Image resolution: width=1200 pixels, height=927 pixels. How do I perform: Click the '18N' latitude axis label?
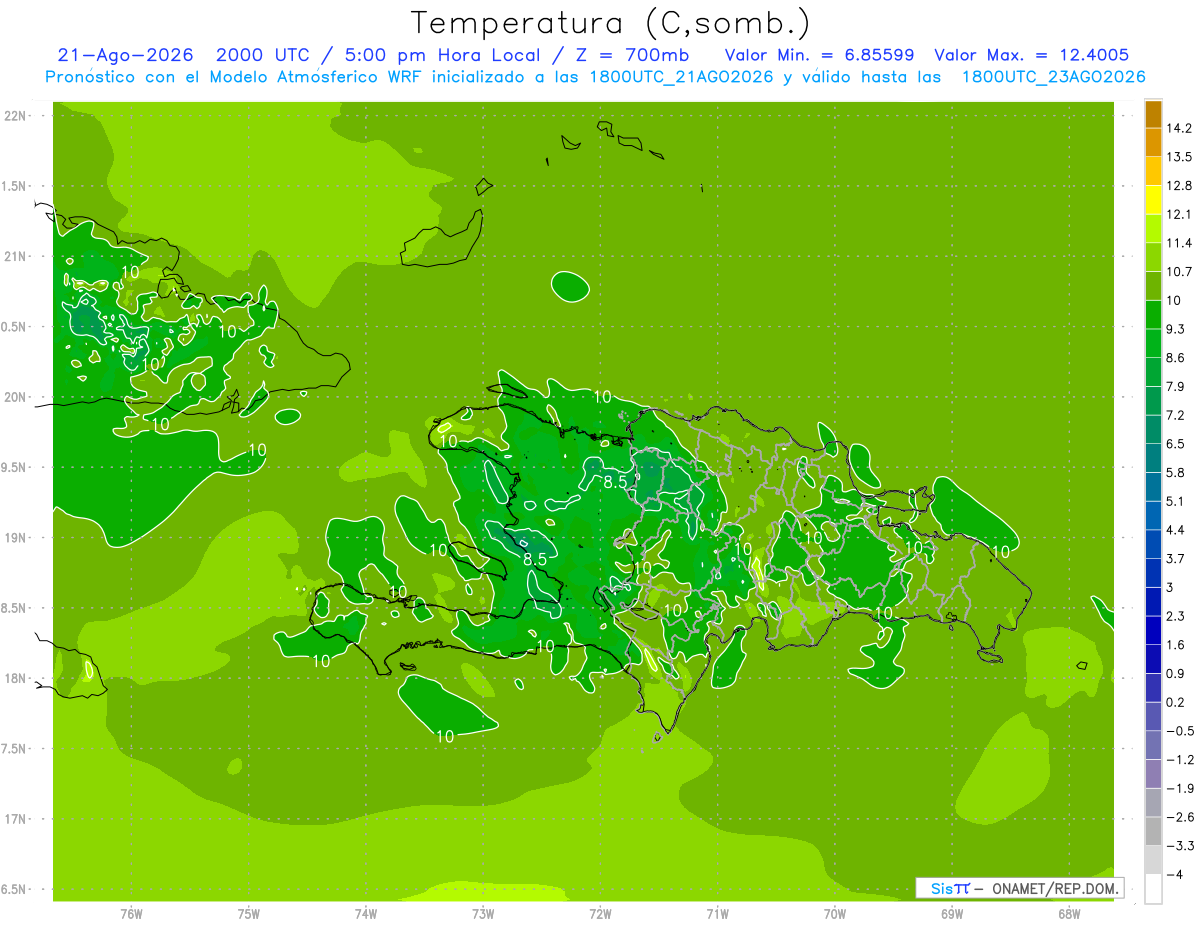click(x=16, y=679)
